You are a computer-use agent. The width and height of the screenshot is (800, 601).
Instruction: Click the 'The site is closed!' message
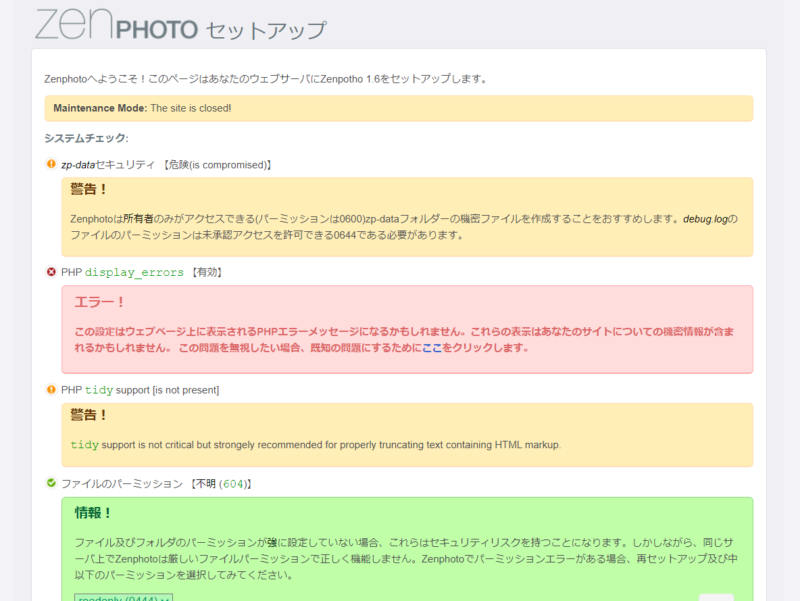click(x=191, y=108)
